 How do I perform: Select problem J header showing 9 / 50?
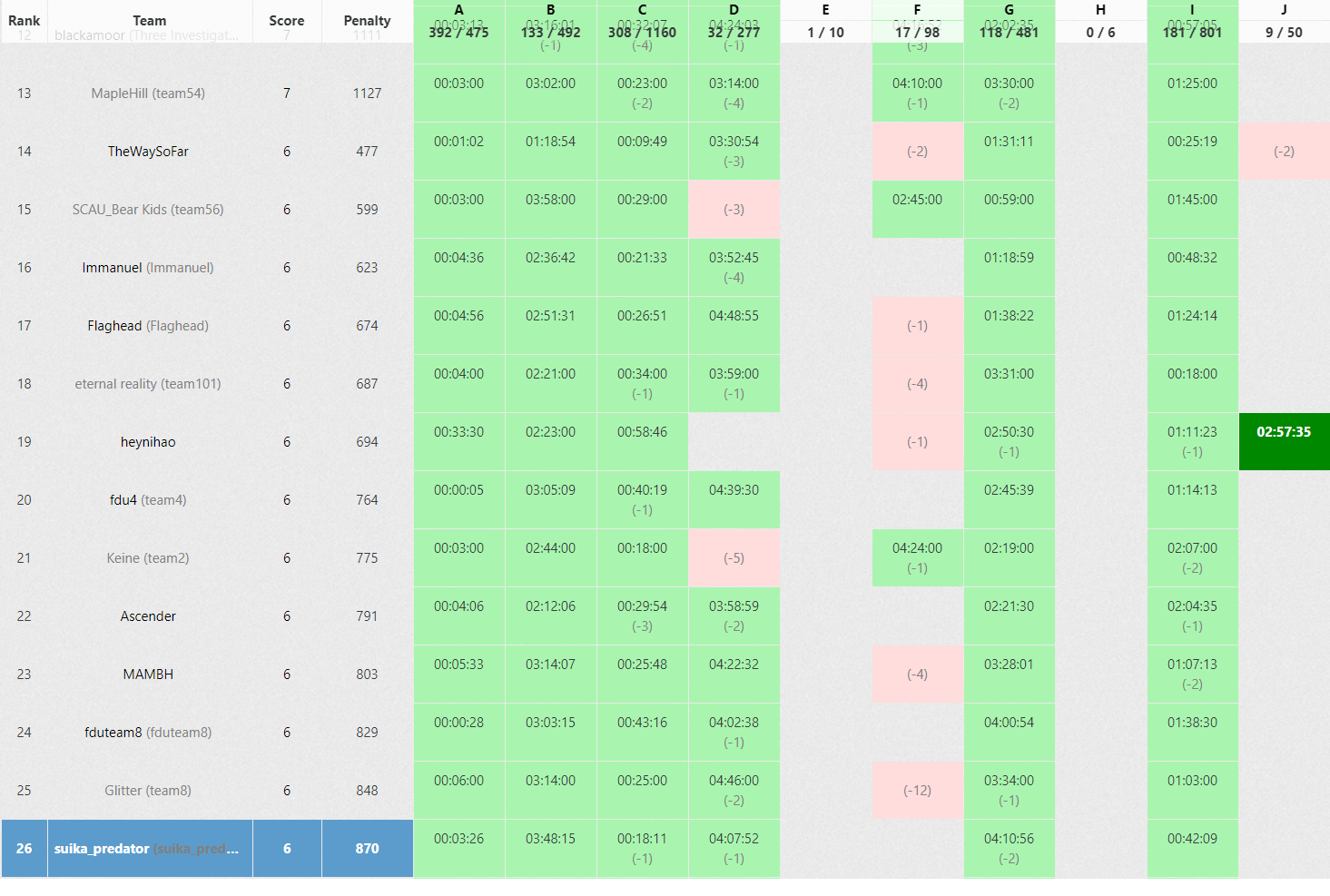[1284, 22]
